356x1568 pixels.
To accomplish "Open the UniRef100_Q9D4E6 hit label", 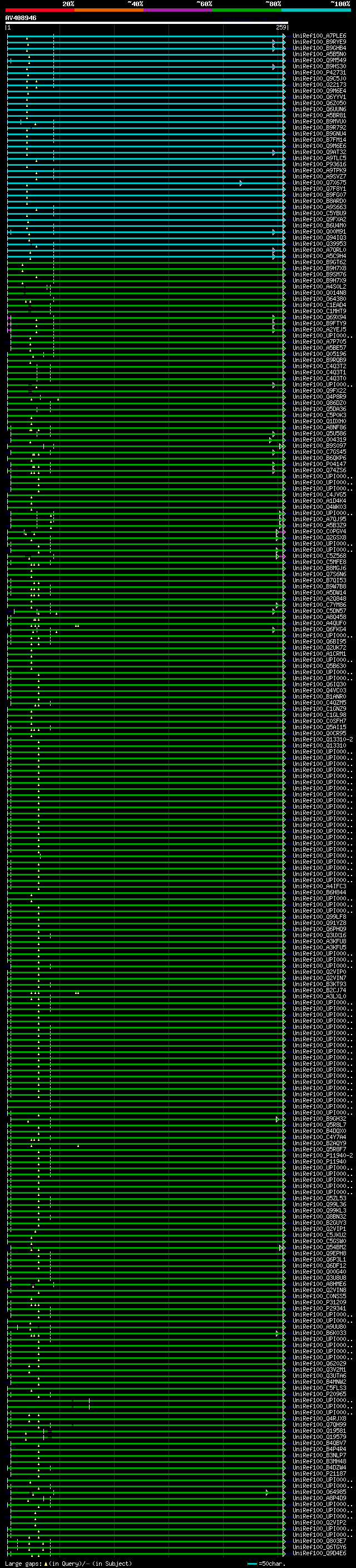I will click(x=319, y=1554).
